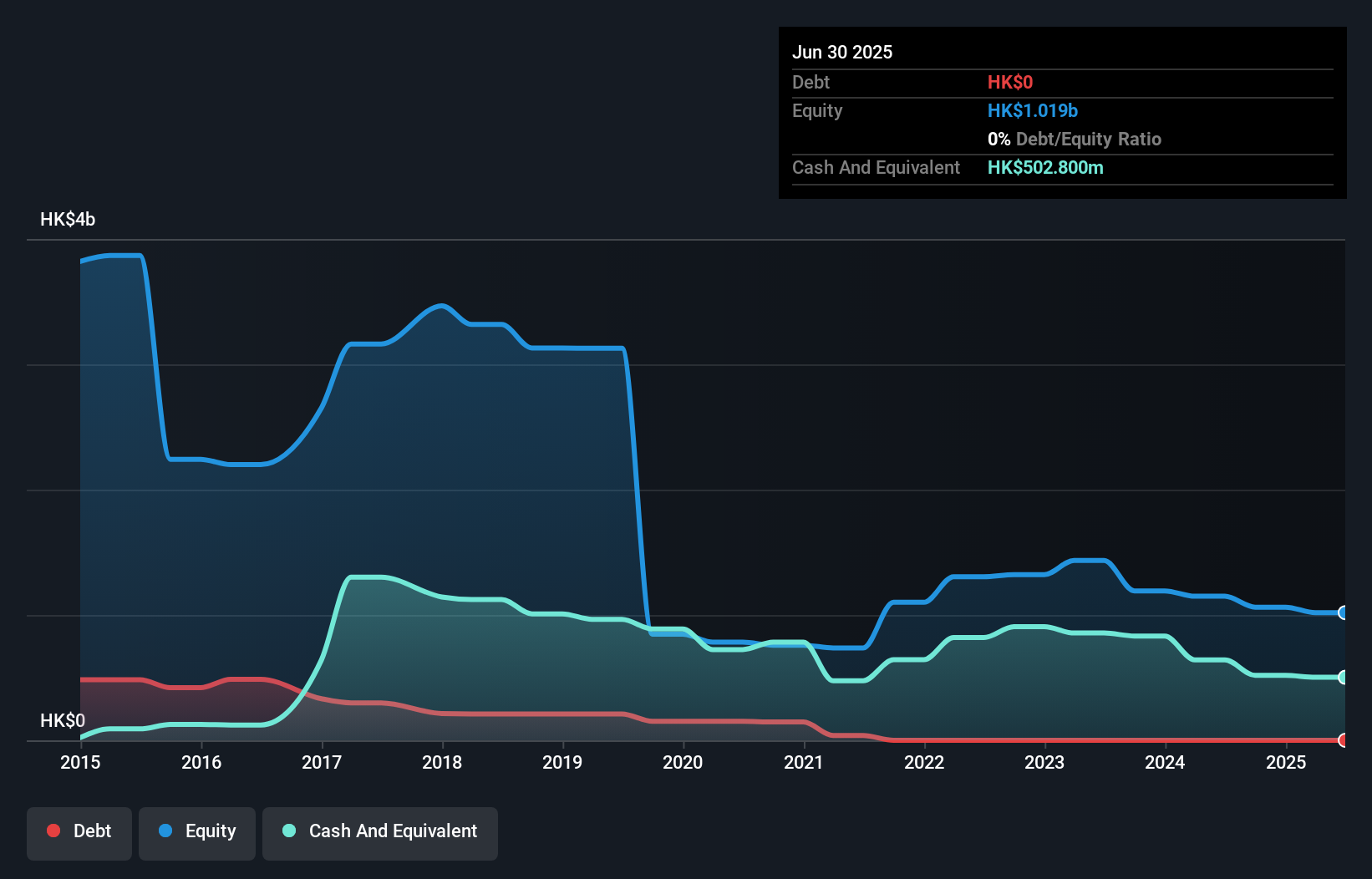This screenshot has width=1372, height=879.
Task: Click the 2019 x-axis label
Action: [x=562, y=762]
